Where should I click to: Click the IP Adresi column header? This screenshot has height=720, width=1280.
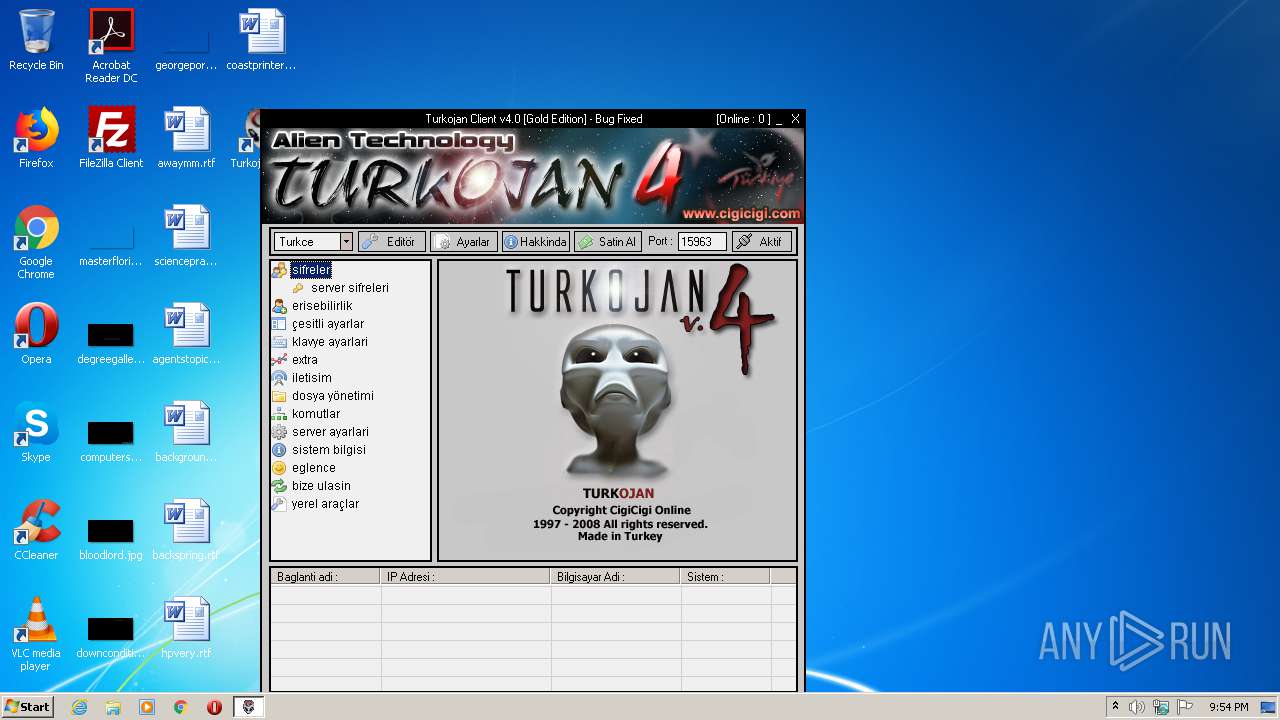coord(465,577)
